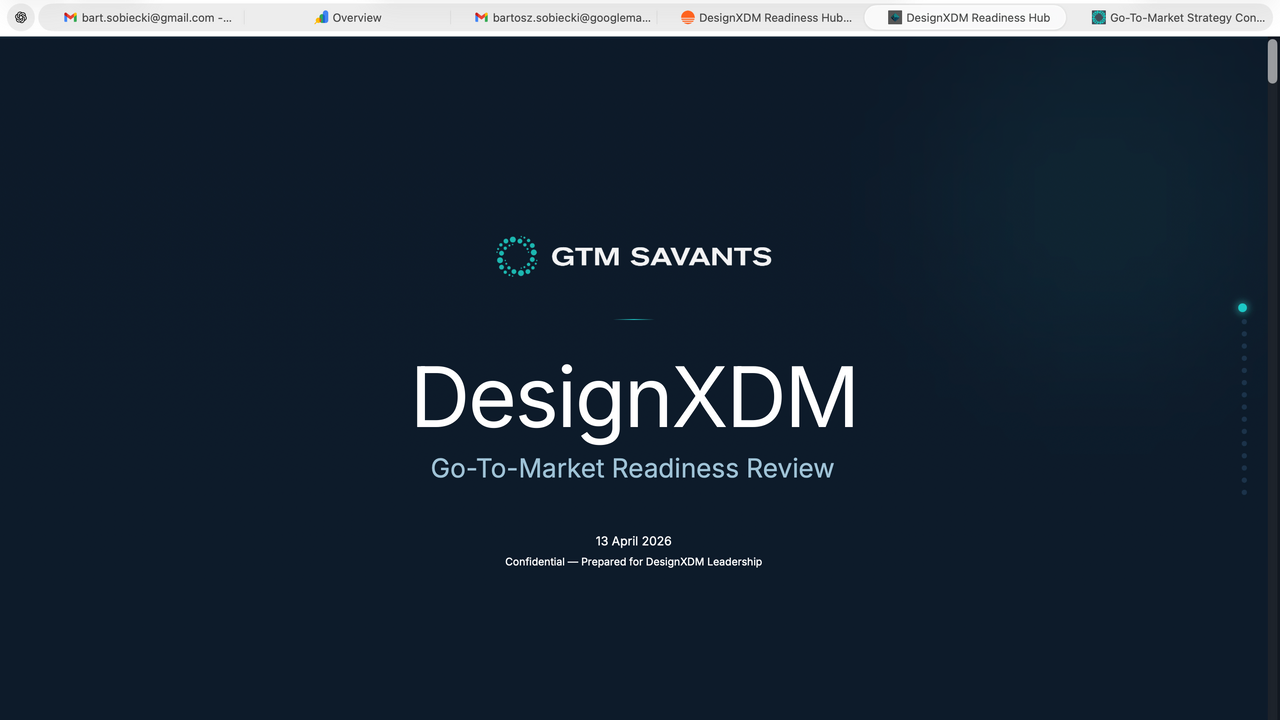Click Confidential — Prepared for DesignXDM Leadership text

pos(634,562)
